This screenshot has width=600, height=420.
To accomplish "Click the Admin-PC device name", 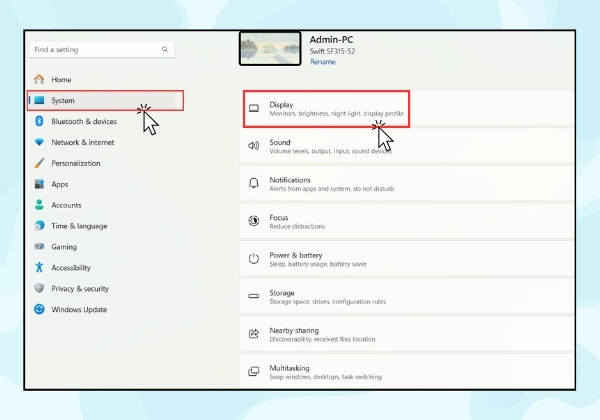I will point(331,39).
